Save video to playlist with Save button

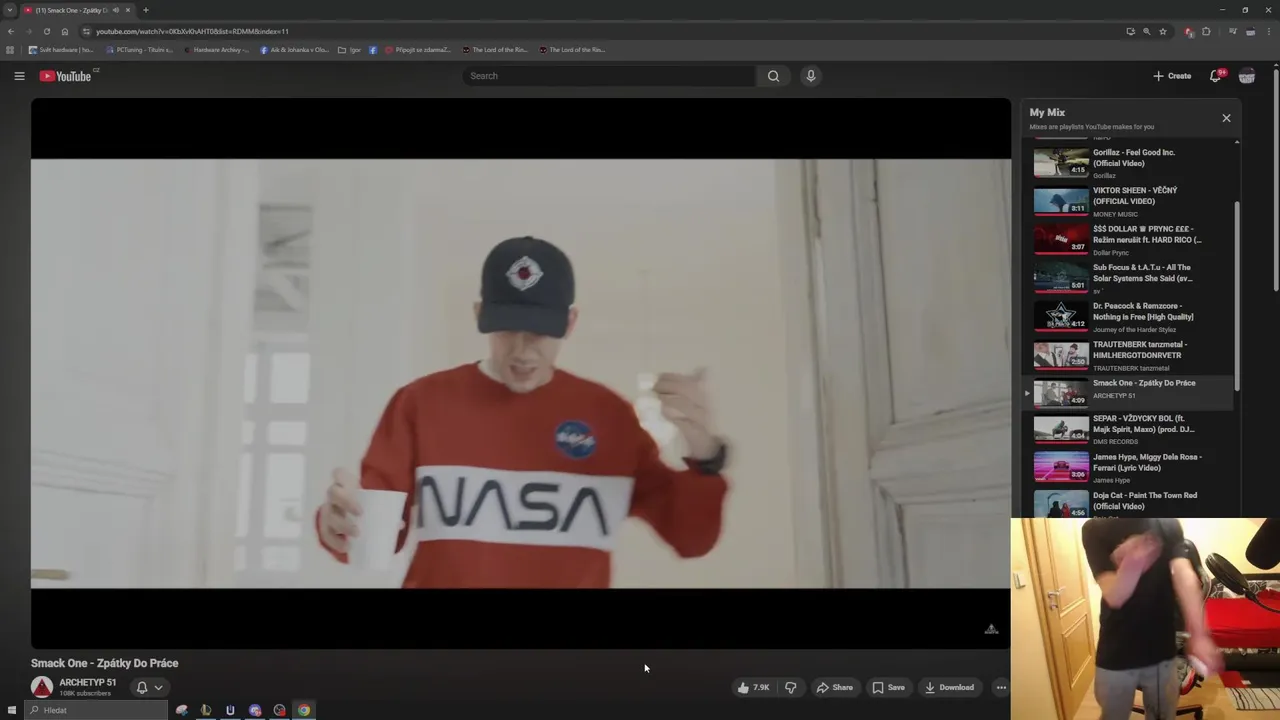point(888,687)
